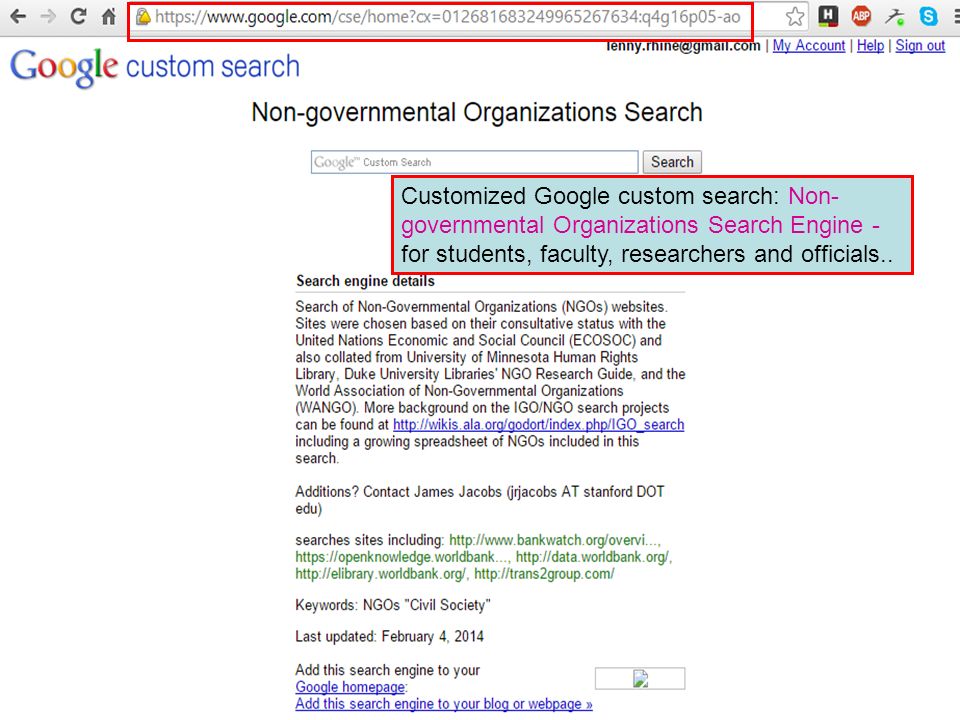Click the Keywords: NGOs "Civil Society" text
Image resolution: width=960 pixels, height=720 pixels.
[393, 605]
